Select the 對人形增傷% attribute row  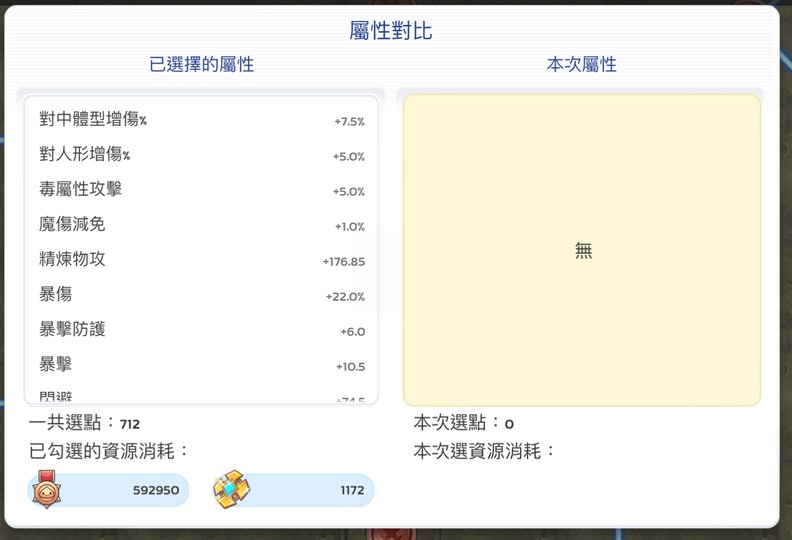tap(202, 155)
